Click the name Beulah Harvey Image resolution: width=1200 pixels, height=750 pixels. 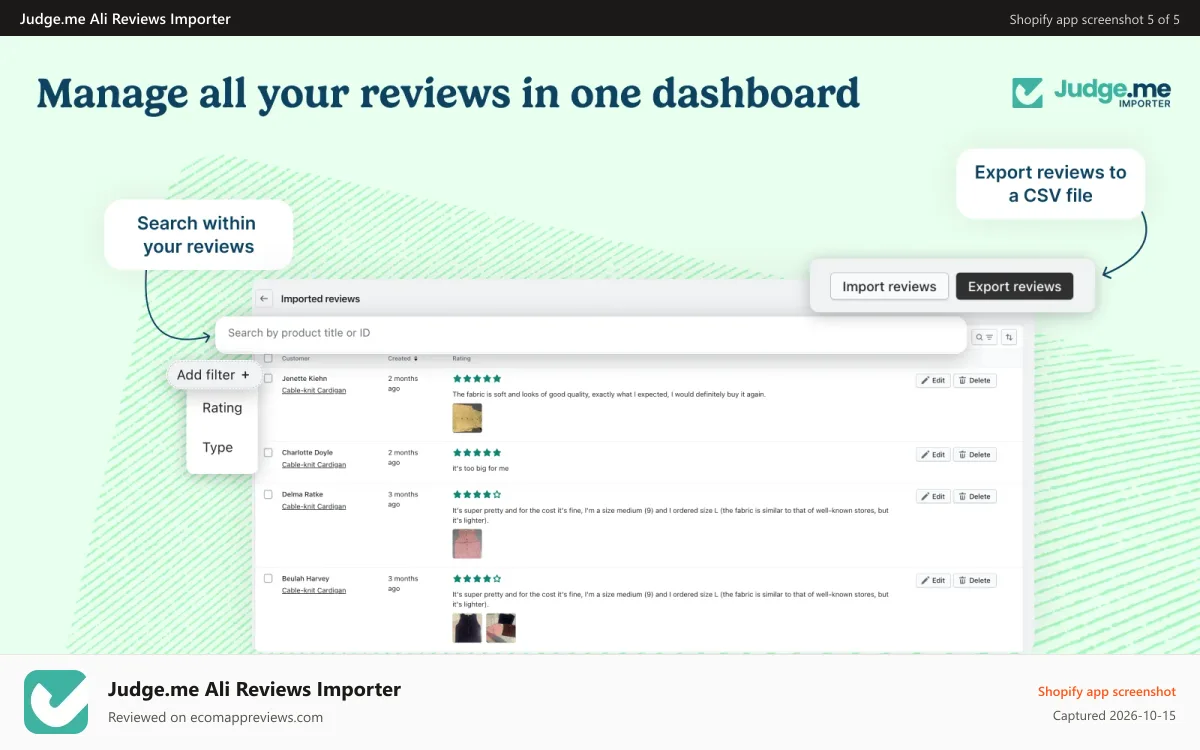click(305, 579)
